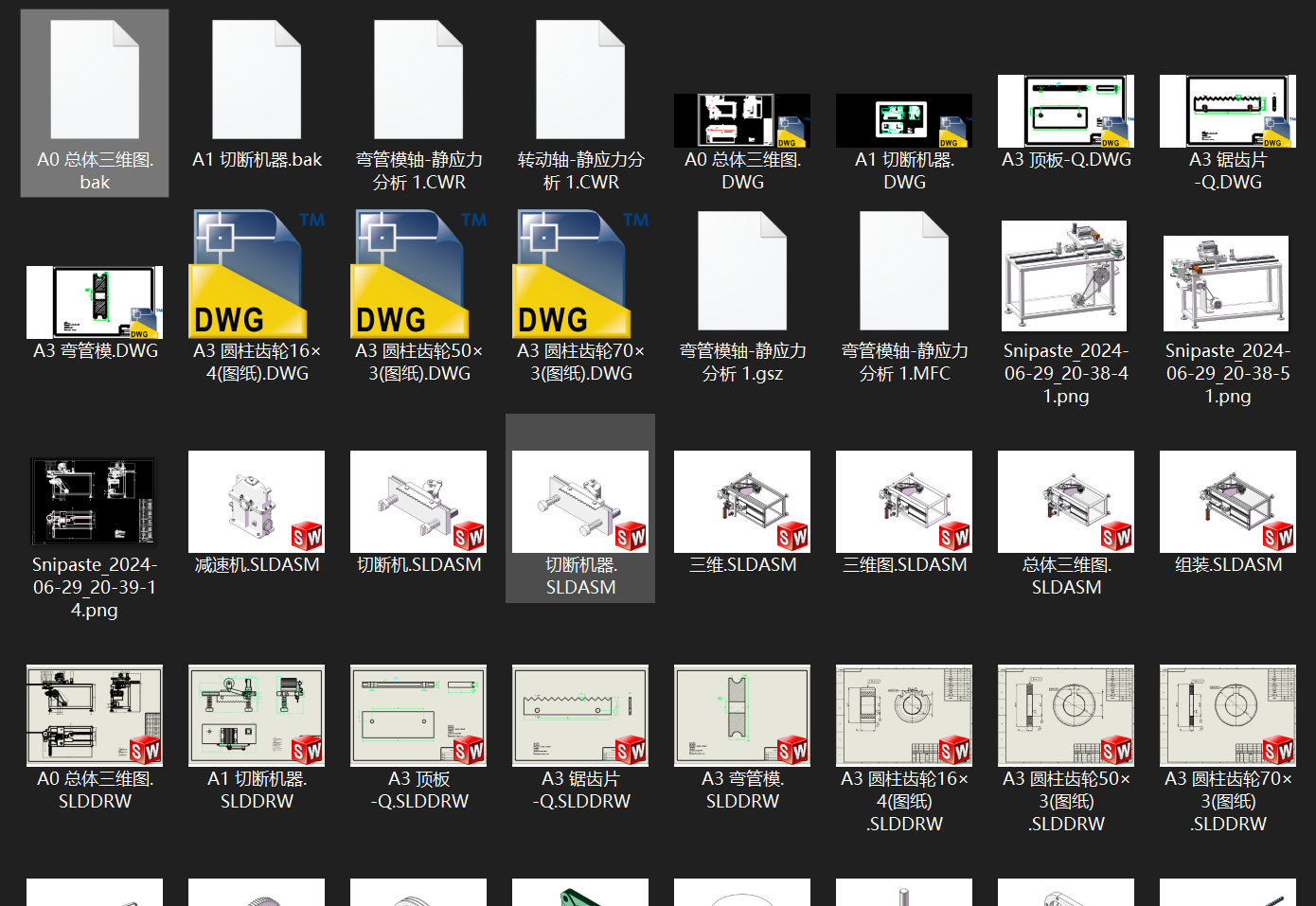The height and width of the screenshot is (906, 1316).
Task: Click the filename text "A0 总体三维图.SLDDRW"
Action: tap(95, 791)
